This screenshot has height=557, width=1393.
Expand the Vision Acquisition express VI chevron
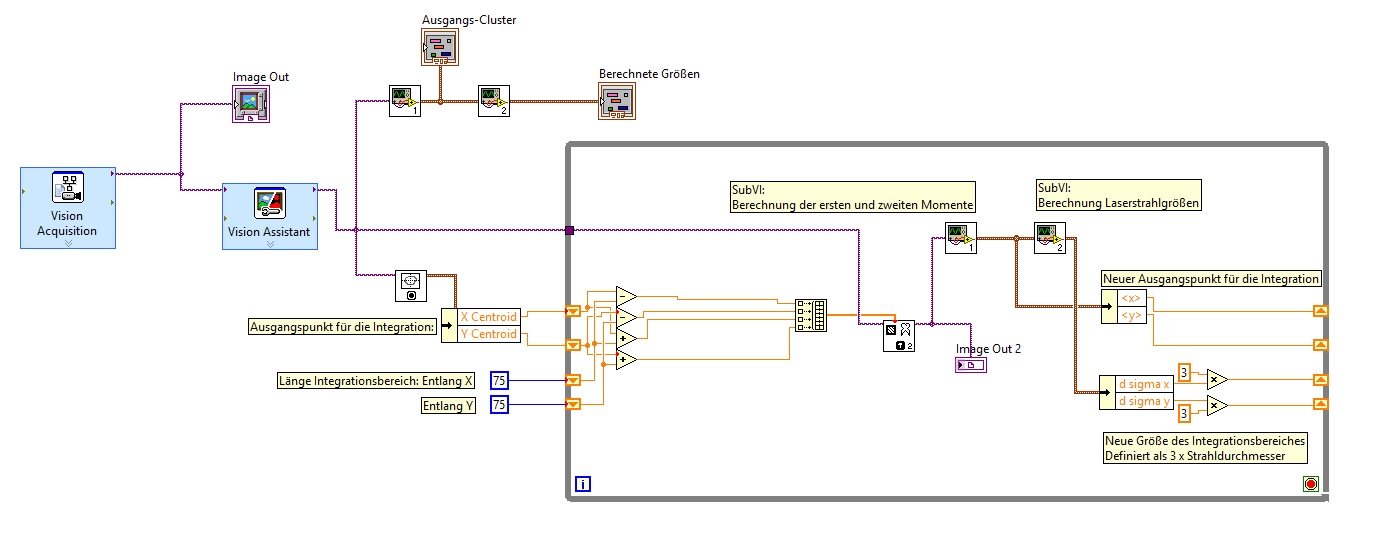click(x=68, y=243)
